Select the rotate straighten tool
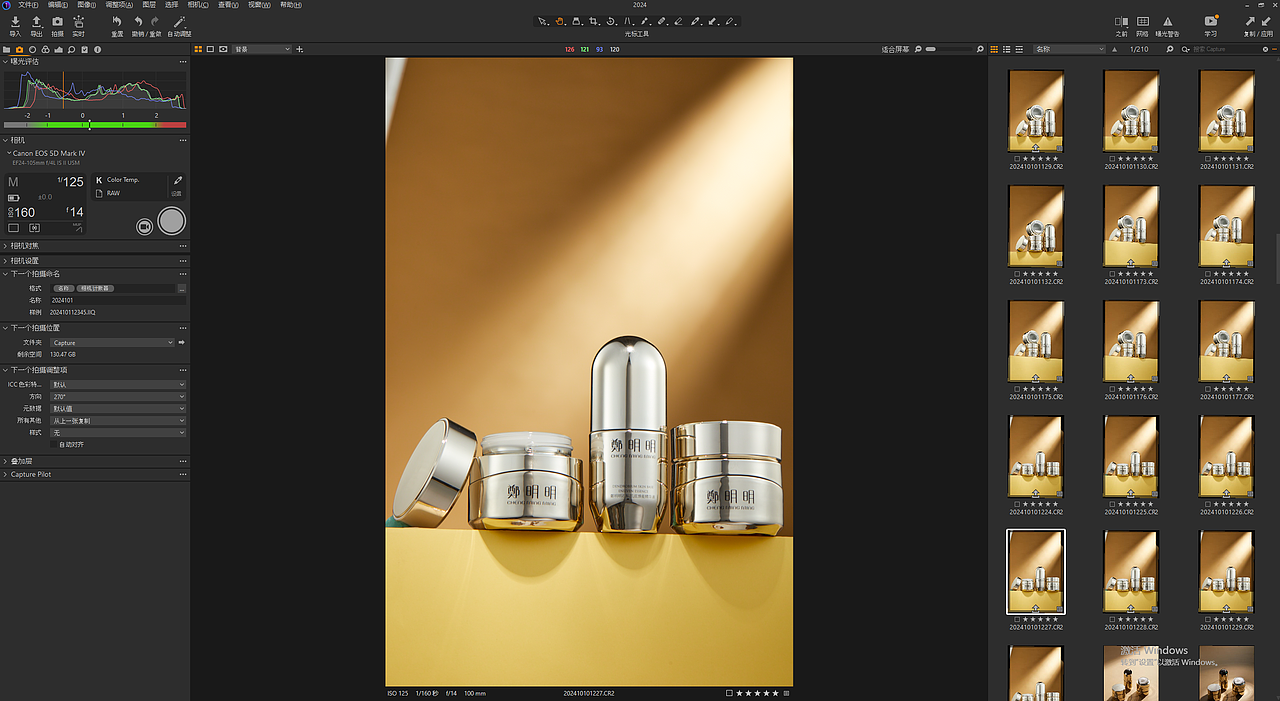 611,21
